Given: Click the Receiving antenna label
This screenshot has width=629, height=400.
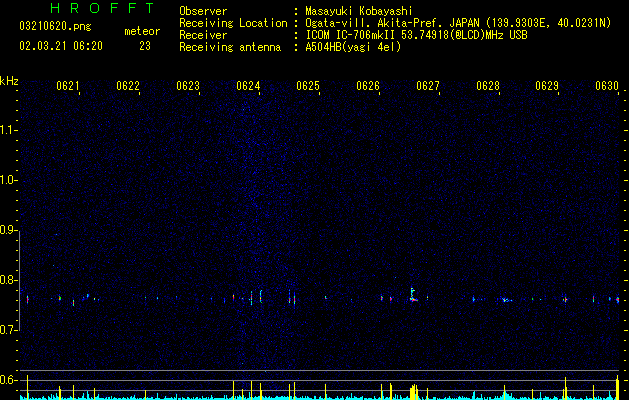Looking at the screenshot, I should [x=230, y=47].
